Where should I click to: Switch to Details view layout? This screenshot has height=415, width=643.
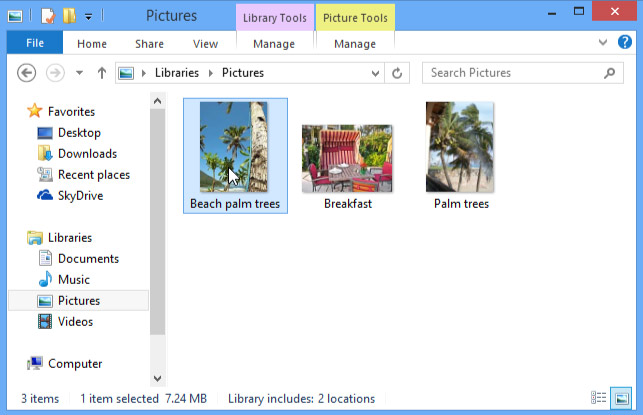pos(599,398)
